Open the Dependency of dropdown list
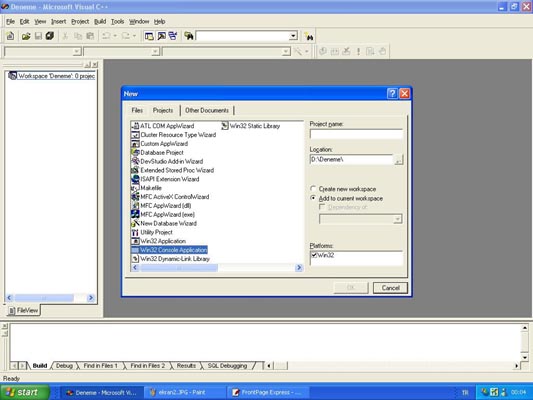This screenshot has height=400, width=533. click(397, 219)
